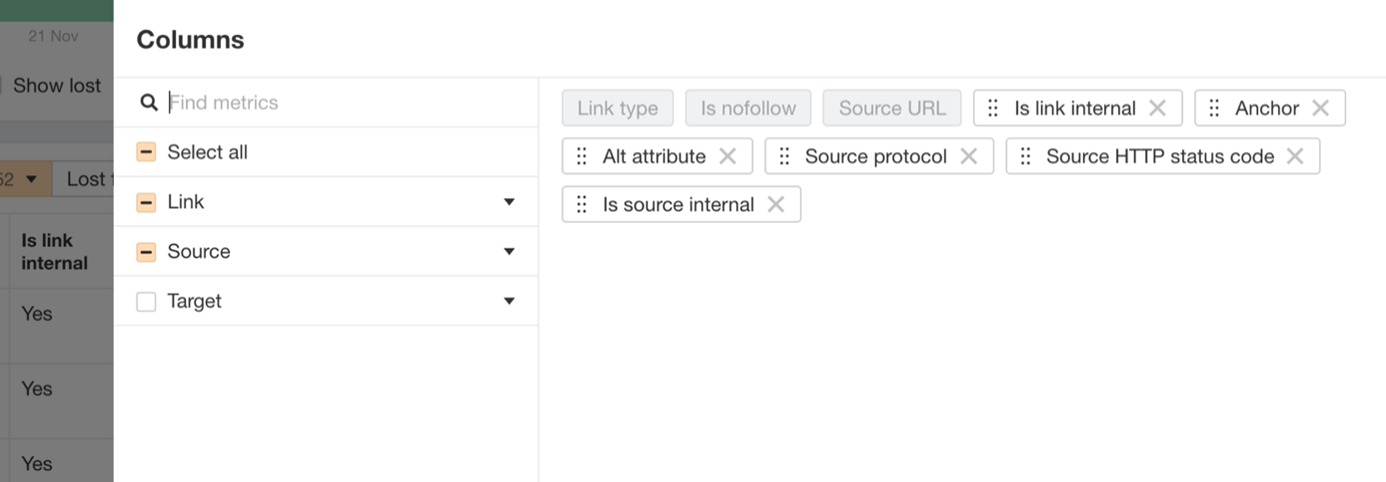
Task: Click the locked Source URL chip
Action: pyautogui.click(x=892, y=108)
